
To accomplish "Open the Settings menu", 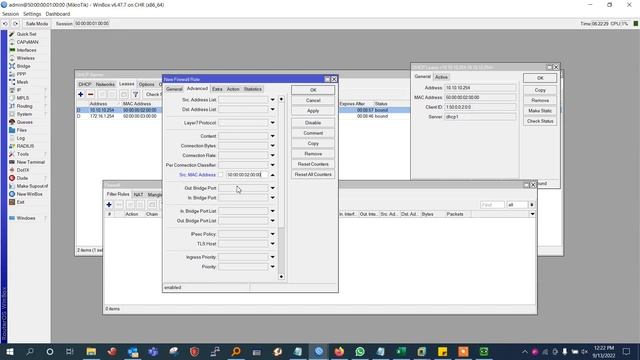I will coord(32,14).
